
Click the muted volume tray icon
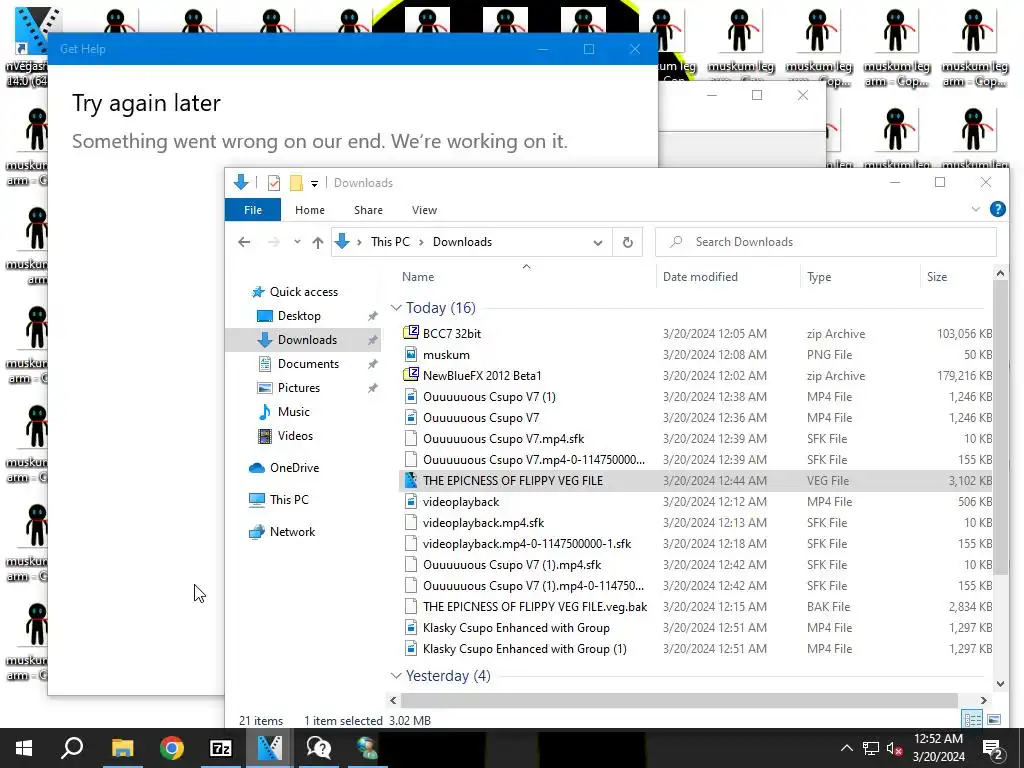pos(894,748)
